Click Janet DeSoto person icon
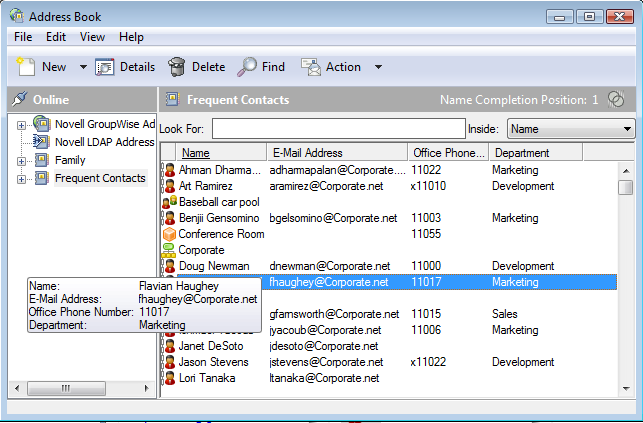This screenshot has height=423, width=643. 169,346
